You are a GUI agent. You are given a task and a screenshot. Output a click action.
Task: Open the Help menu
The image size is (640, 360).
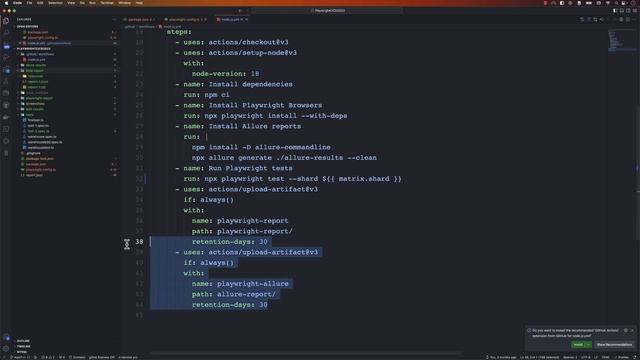click(x=139, y=3)
